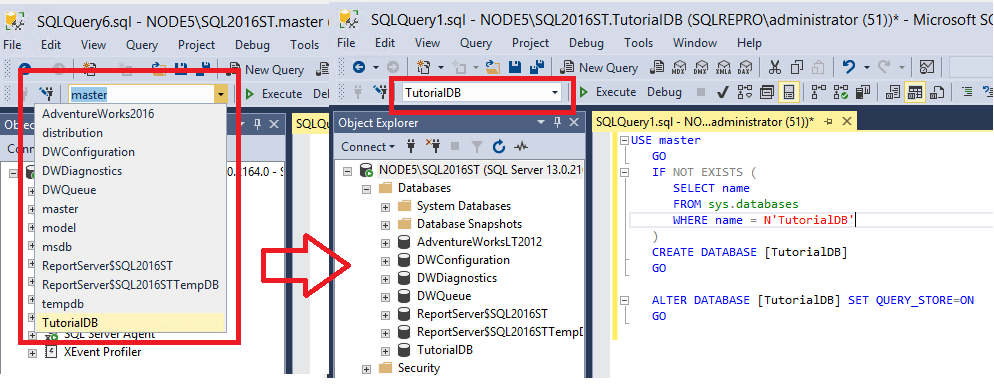Click the Undo arrow icon

click(848, 67)
